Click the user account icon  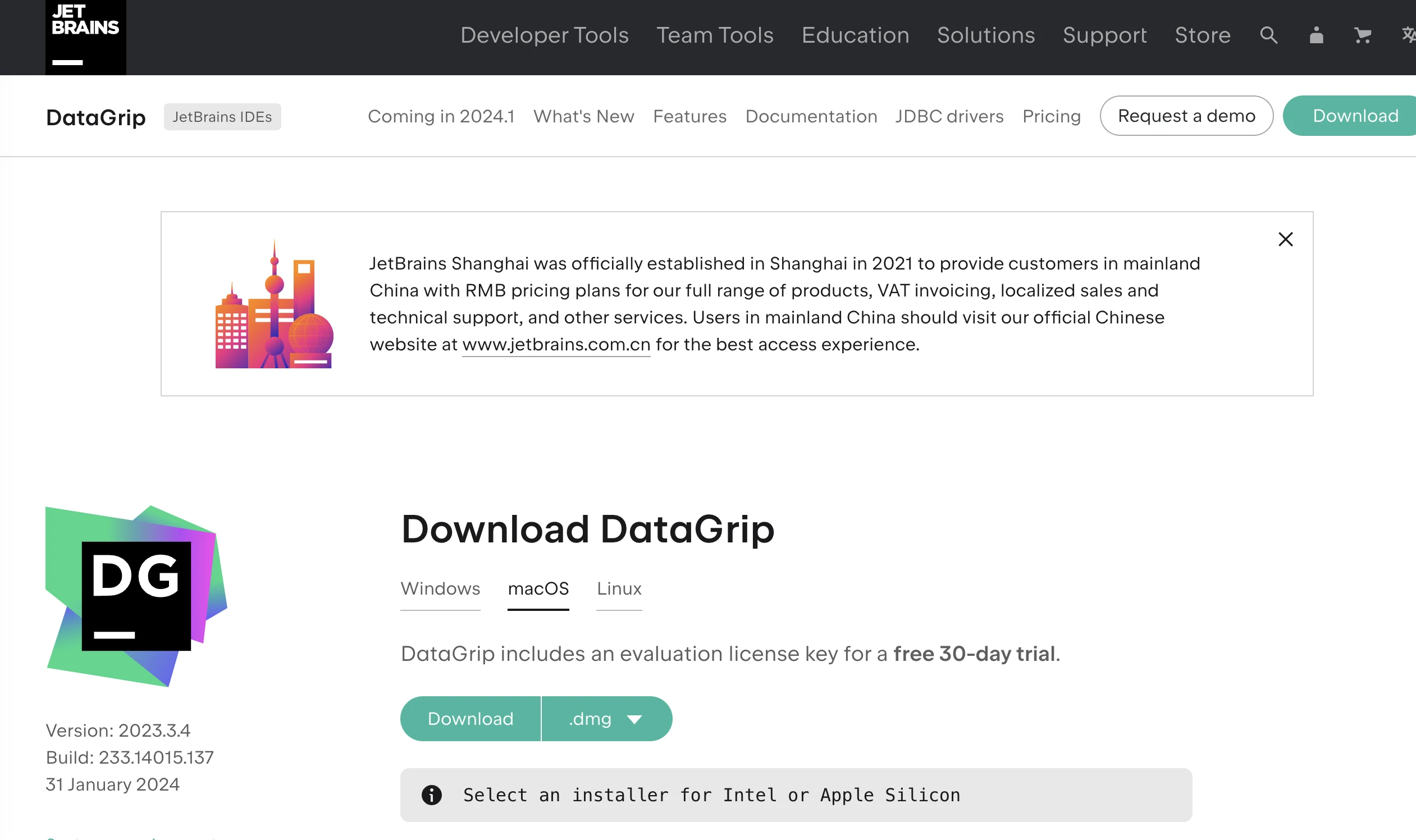(1316, 35)
